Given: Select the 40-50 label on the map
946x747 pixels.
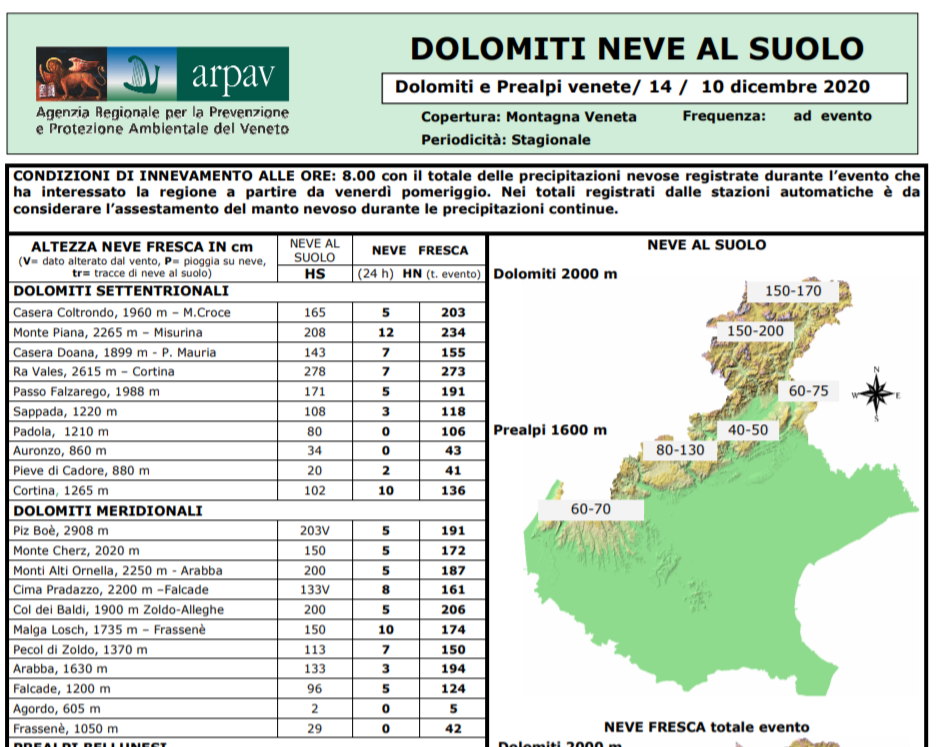Looking at the screenshot, I should coord(748,430).
